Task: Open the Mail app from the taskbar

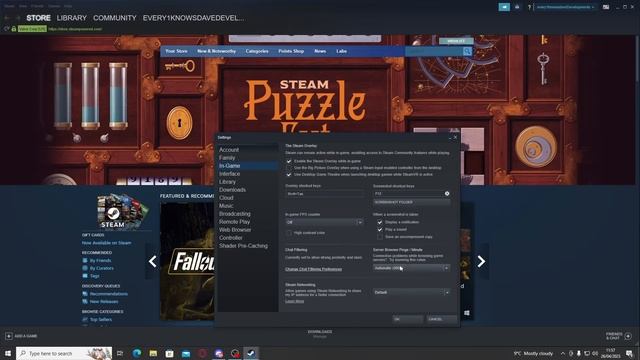Action: (x=186, y=353)
